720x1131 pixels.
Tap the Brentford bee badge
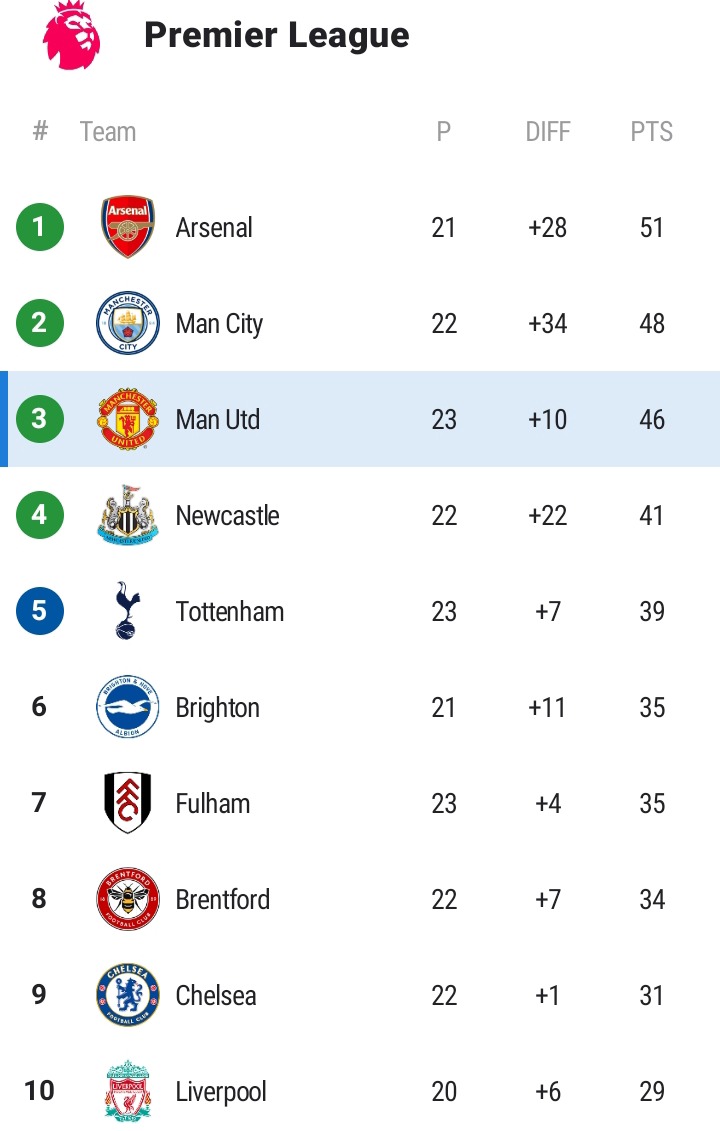tap(128, 899)
